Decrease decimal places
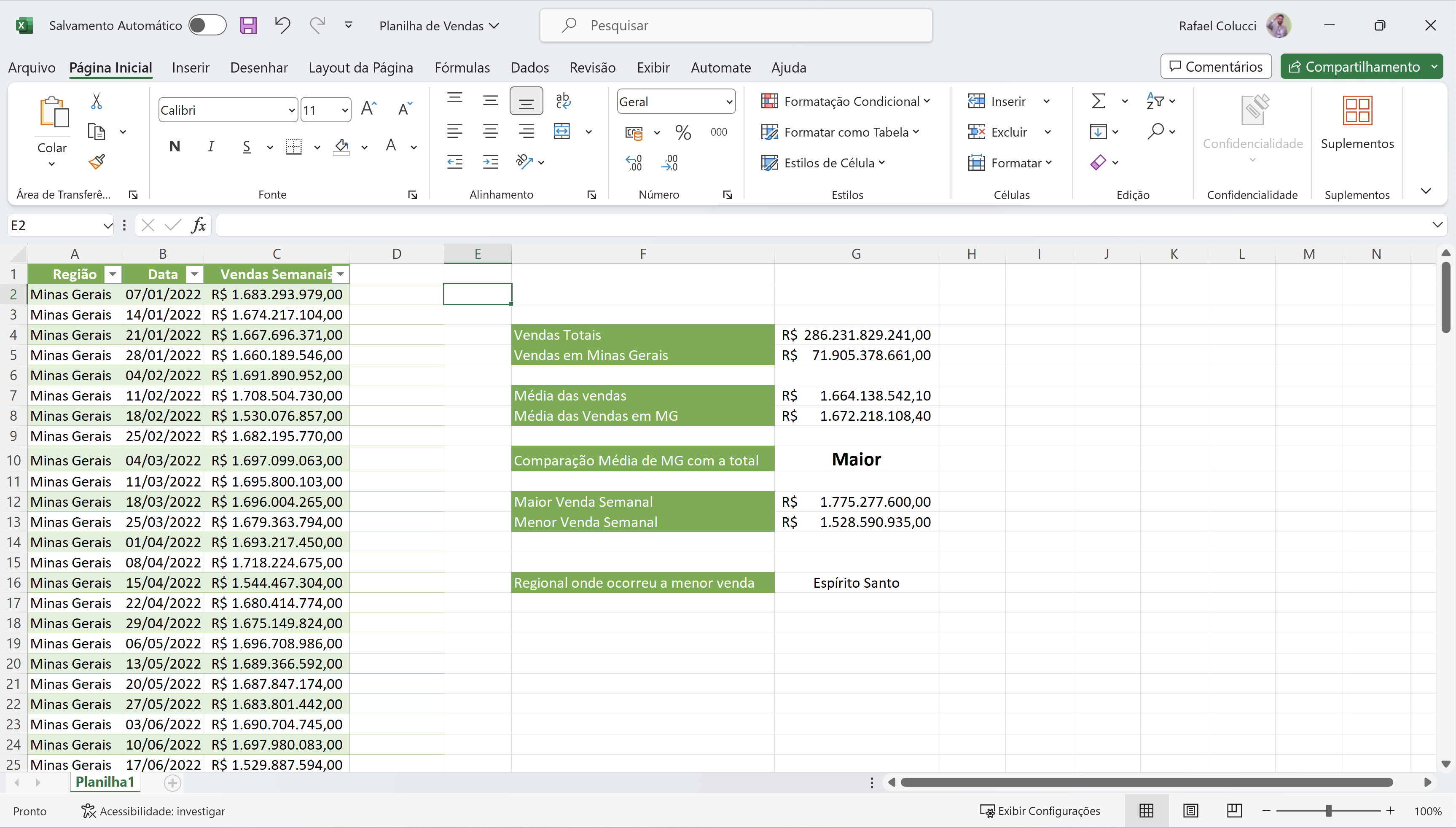 [670, 163]
